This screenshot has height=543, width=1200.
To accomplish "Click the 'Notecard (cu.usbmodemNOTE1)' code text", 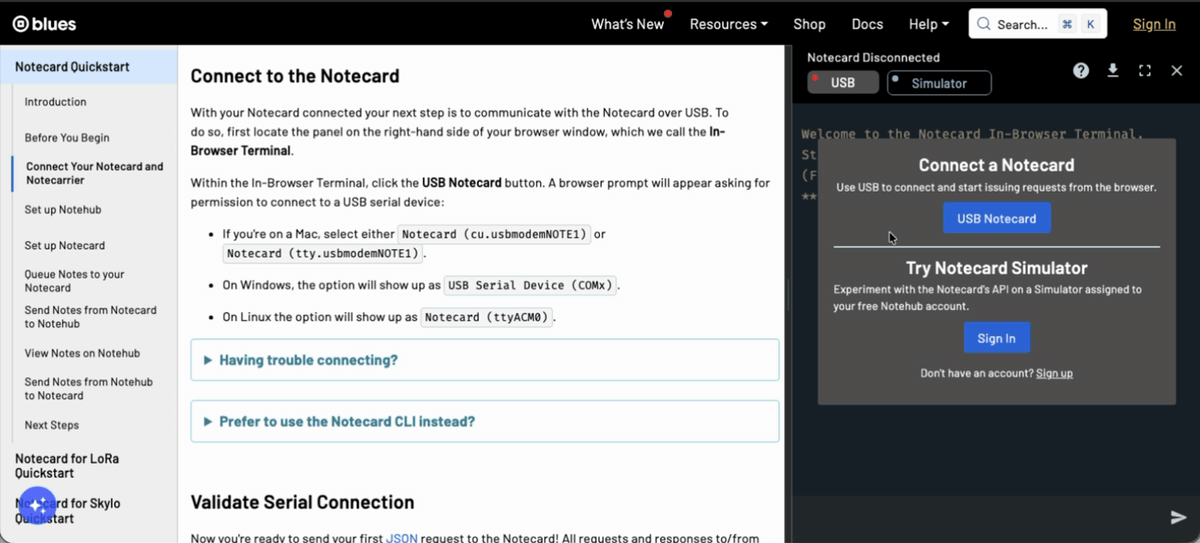I will (495, 234).
